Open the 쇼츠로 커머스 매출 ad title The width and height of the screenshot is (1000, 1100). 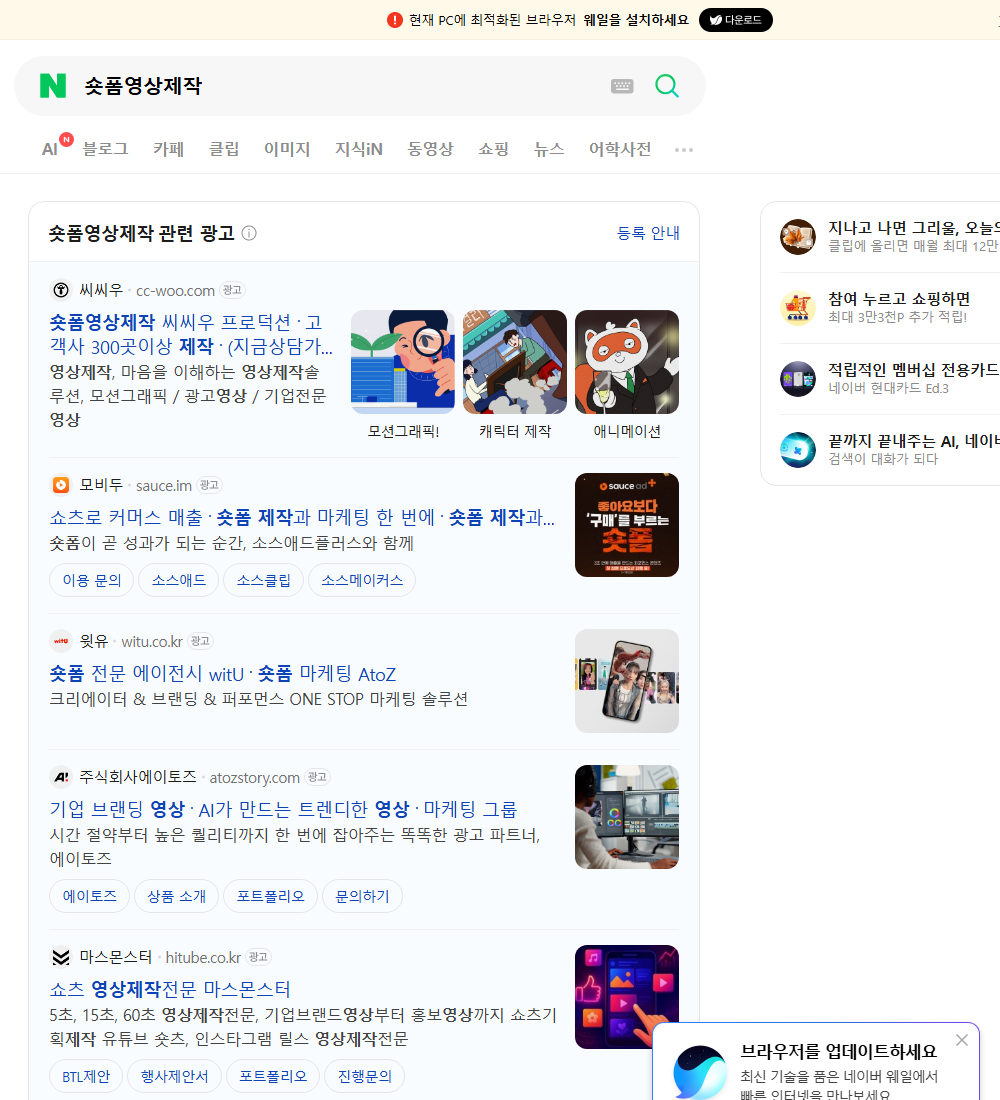point(302,517)
